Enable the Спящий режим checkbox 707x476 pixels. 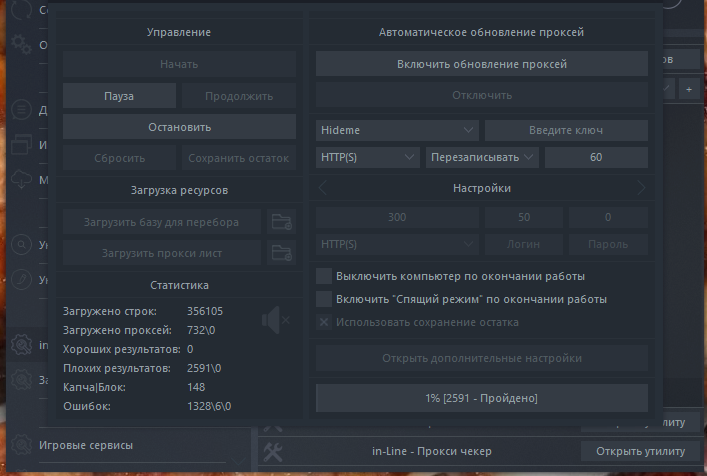(x=324, y=299)
